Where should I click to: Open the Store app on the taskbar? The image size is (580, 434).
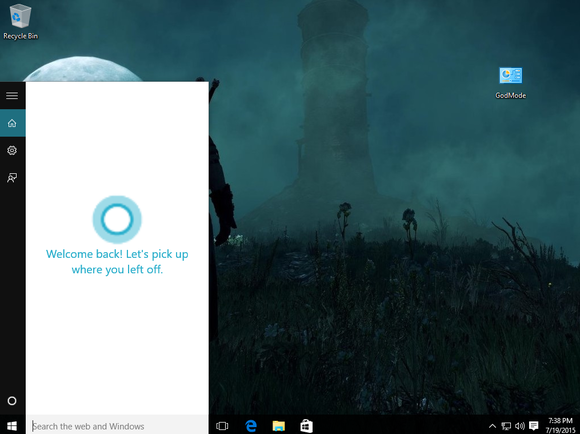306,426
